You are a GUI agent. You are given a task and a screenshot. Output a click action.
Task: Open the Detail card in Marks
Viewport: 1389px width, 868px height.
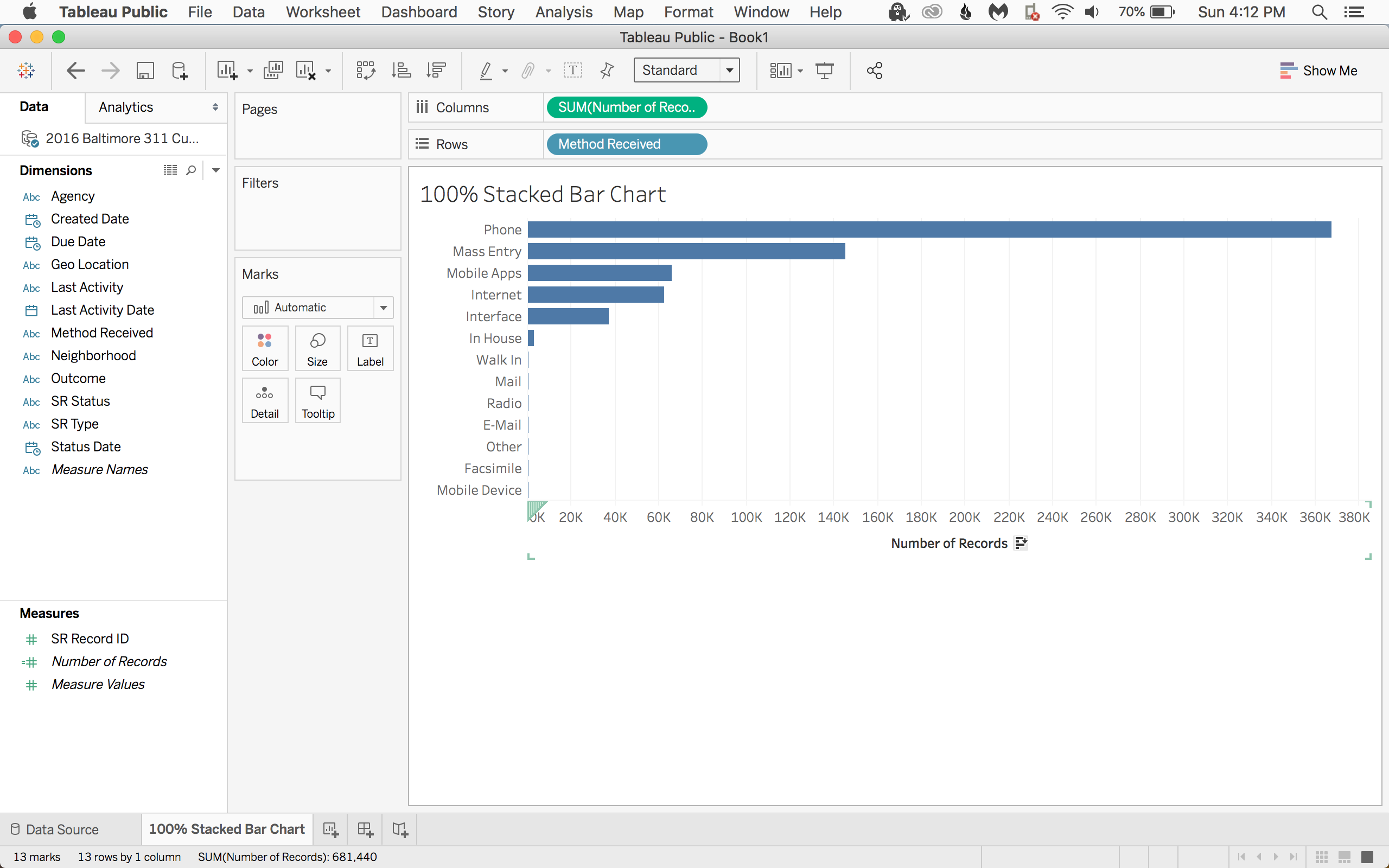[265, 401]
